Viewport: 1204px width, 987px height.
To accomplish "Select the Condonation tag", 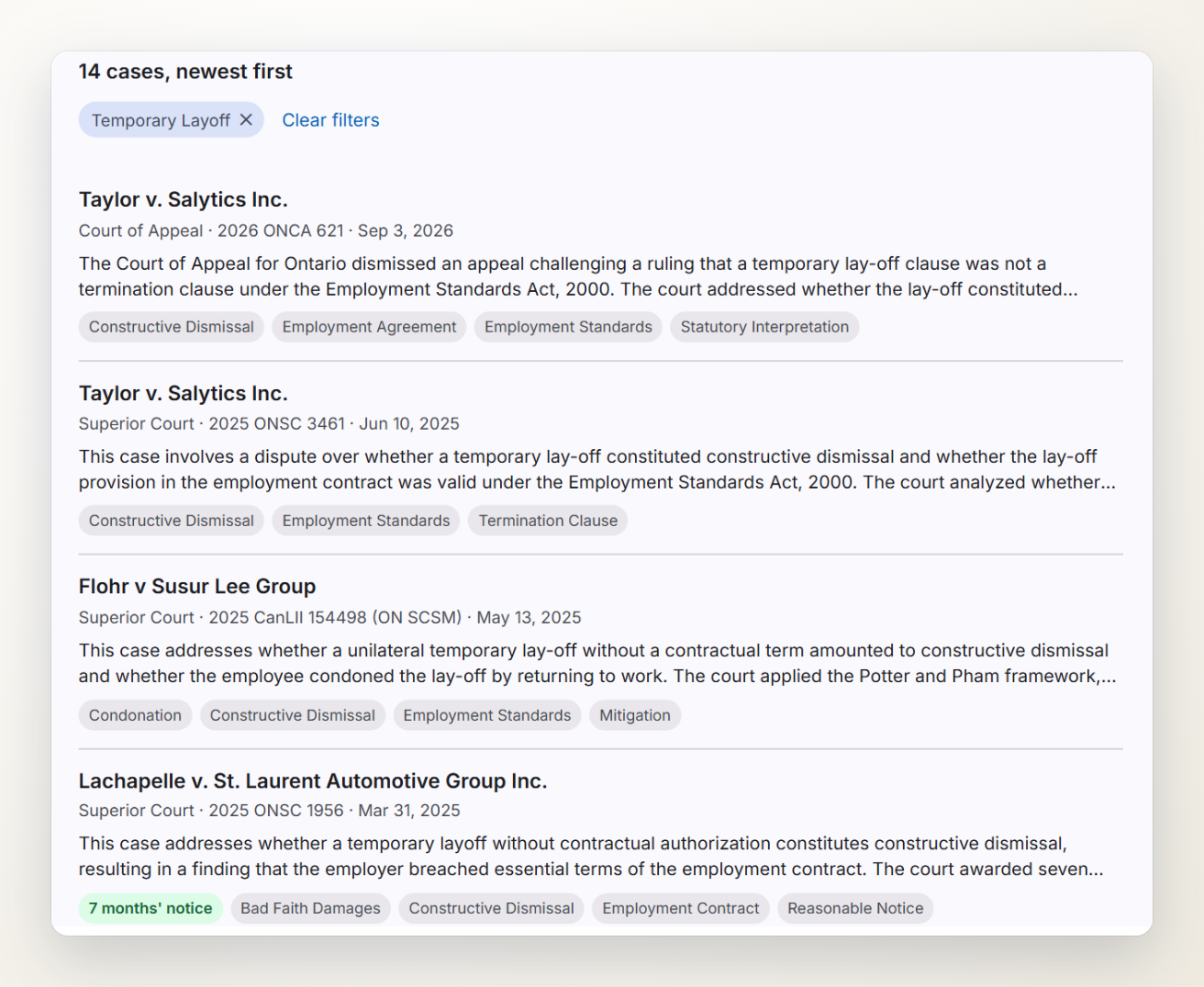I will (x=135, y=715).
